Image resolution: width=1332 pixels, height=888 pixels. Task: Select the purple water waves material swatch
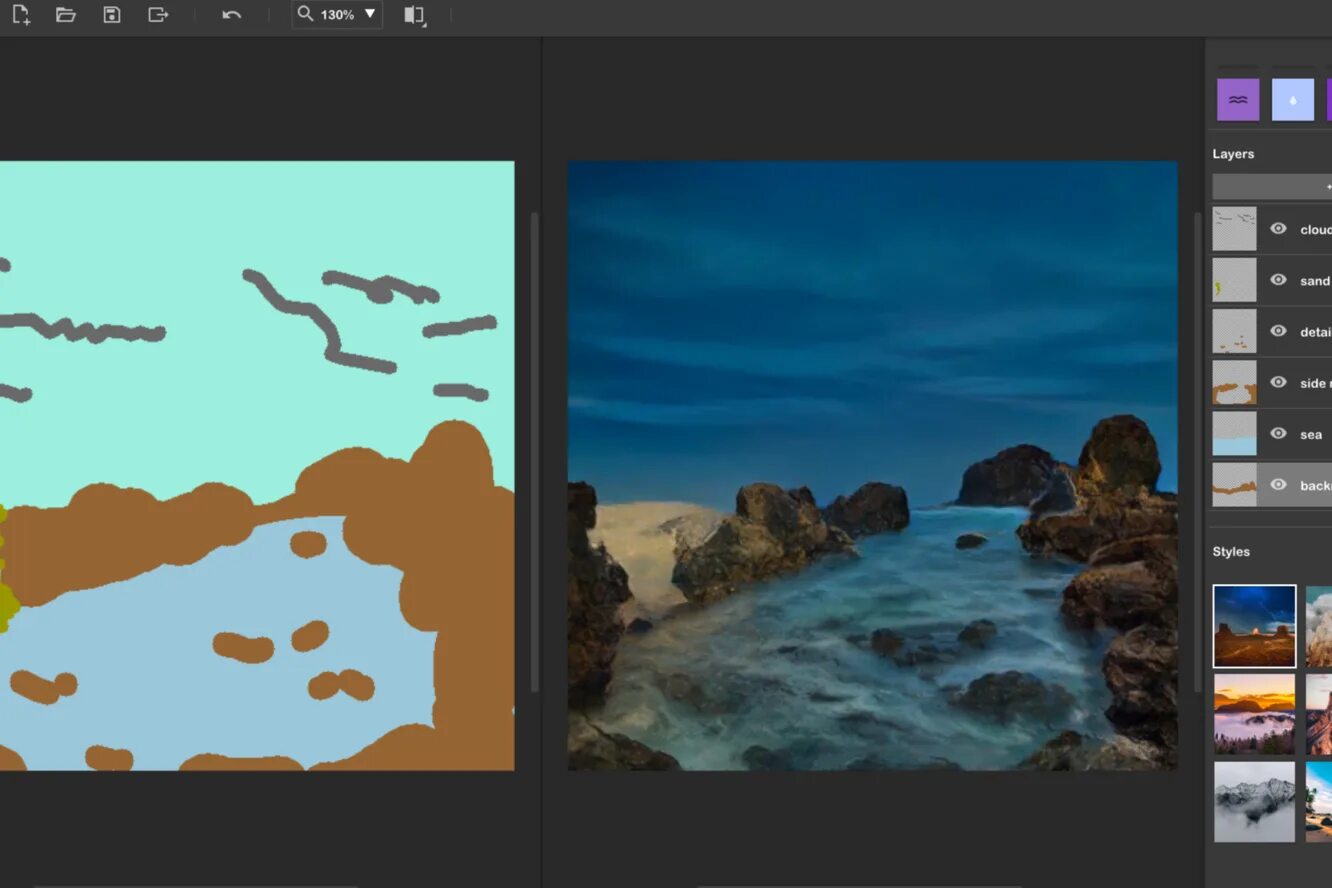tap(1238, 100)
